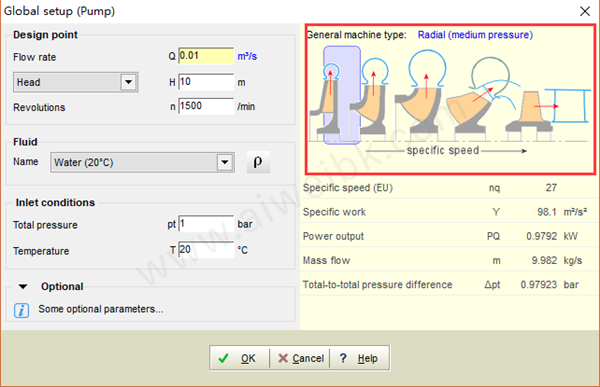The height and width of the screenshot is (387, 600).
Task: Click the blue info icon in Optional
Action: (x=21, y=310)
